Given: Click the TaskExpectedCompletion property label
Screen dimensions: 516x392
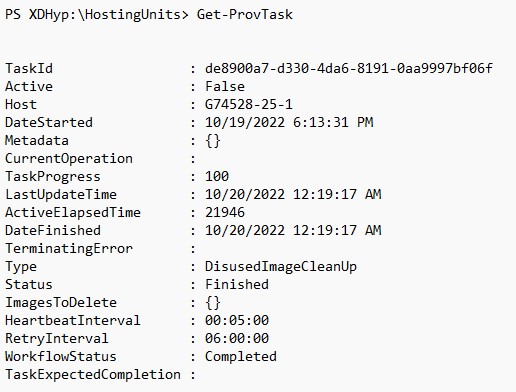Looking at the screenshot, I should (x=93, y=375).
